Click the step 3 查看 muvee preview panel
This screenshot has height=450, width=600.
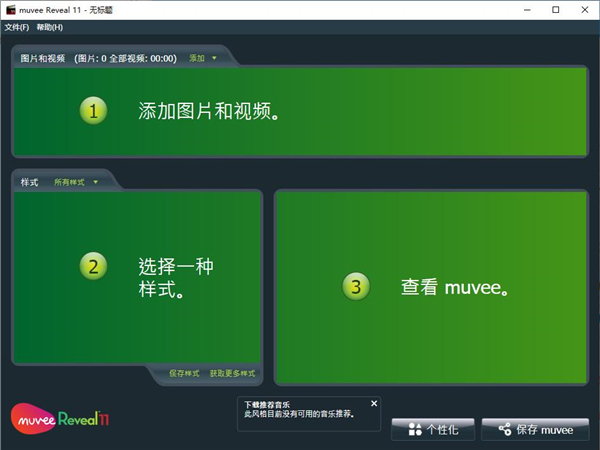(431, 287)
